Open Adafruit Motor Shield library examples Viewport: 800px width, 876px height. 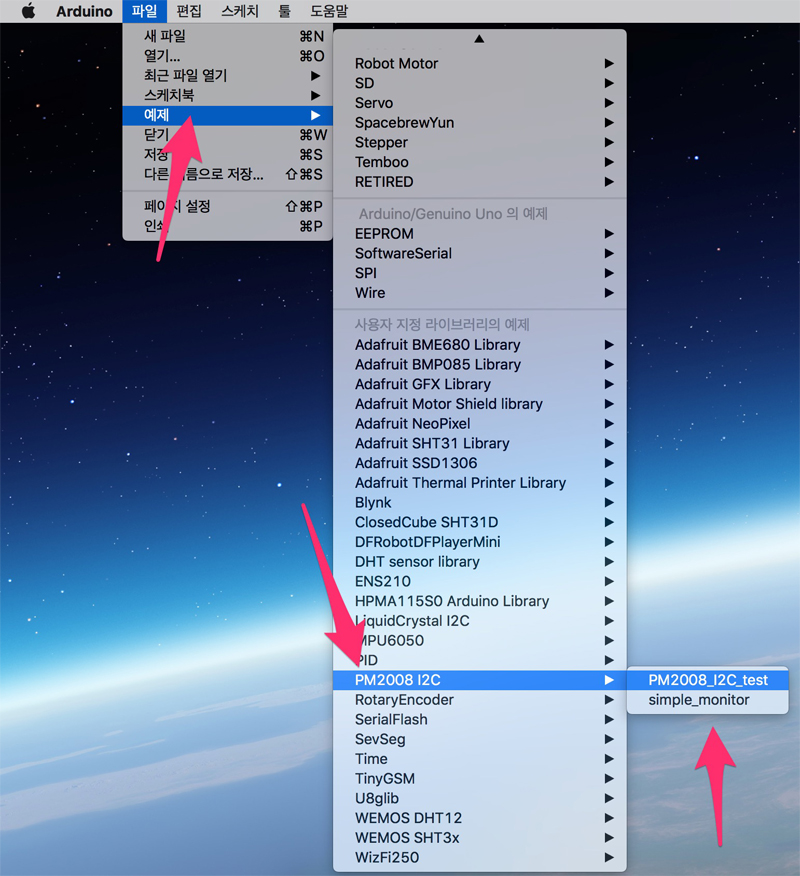point(479,404)
